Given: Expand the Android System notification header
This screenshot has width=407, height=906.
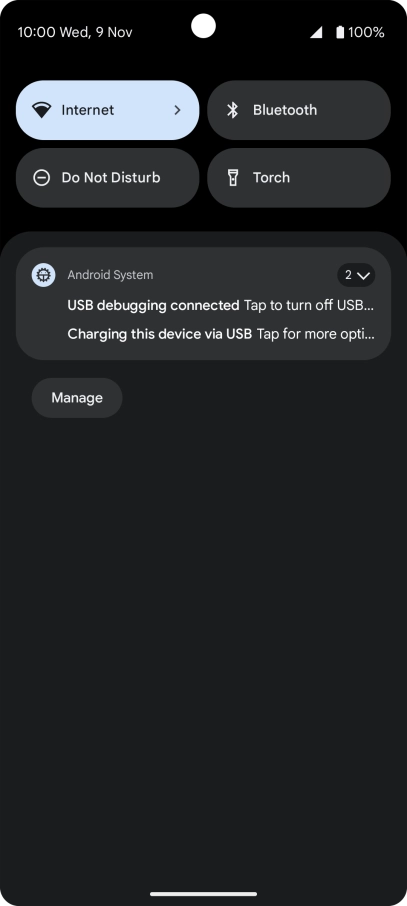Looking at the screenshot, I should 110,275.
